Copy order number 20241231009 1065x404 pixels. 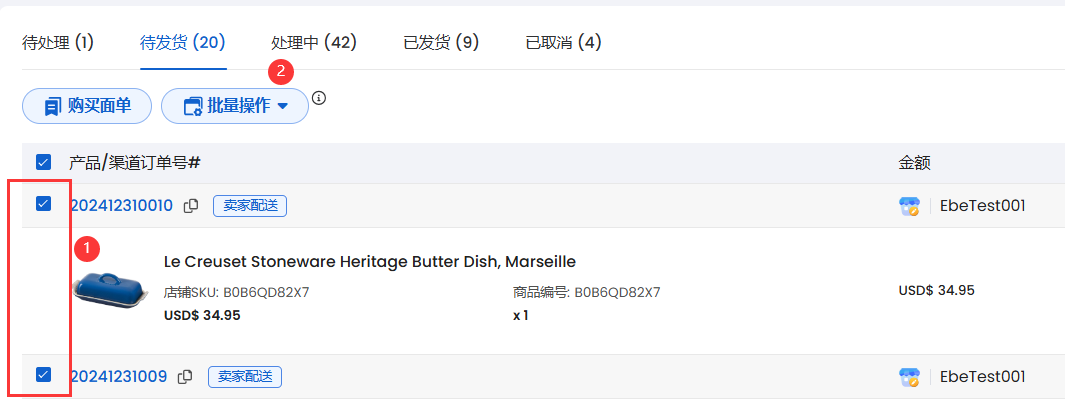185,377
